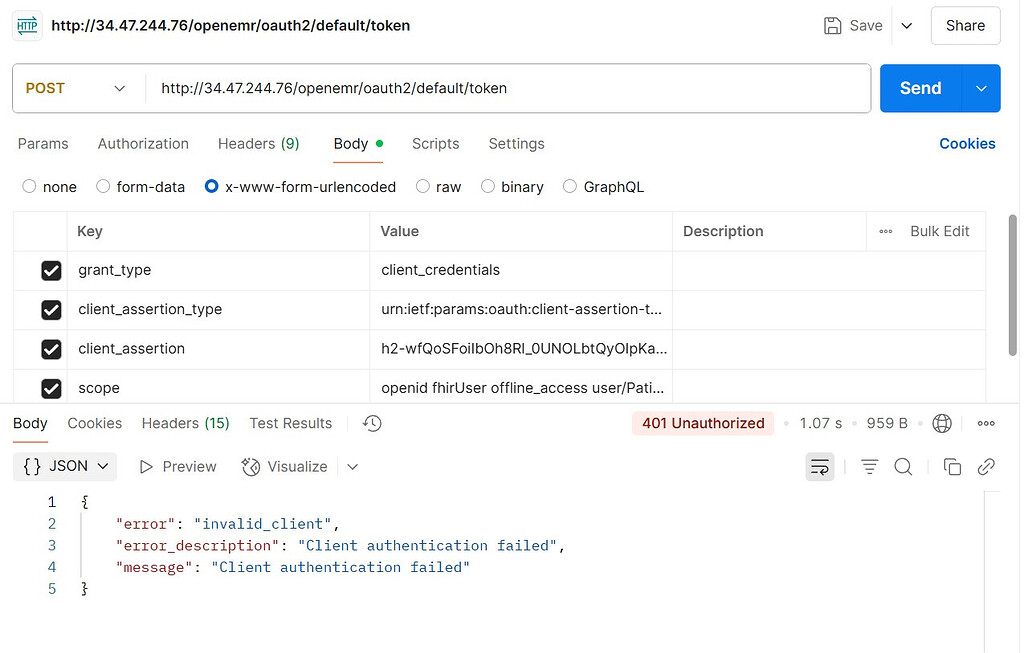The height and width of the screenshot is (653, 1024).
Task: Open the Cookies manager
Action: click(966, 144)
